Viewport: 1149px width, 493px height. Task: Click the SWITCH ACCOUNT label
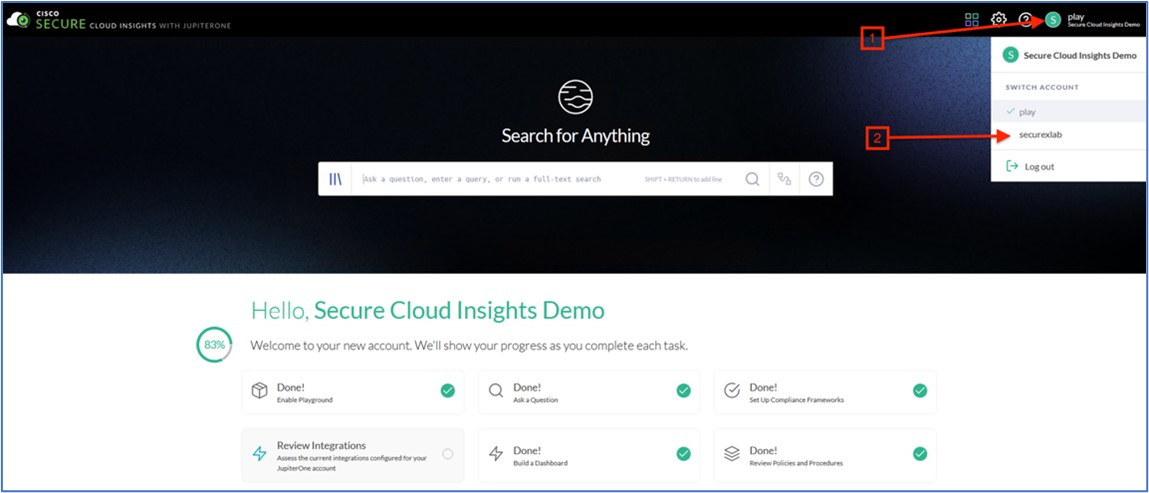1042,87
